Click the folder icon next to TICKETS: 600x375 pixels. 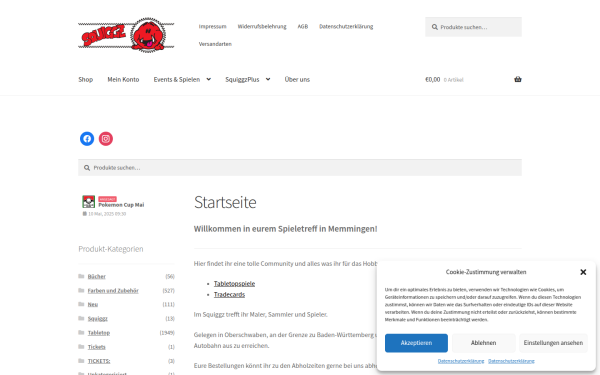tap(81, 361)
